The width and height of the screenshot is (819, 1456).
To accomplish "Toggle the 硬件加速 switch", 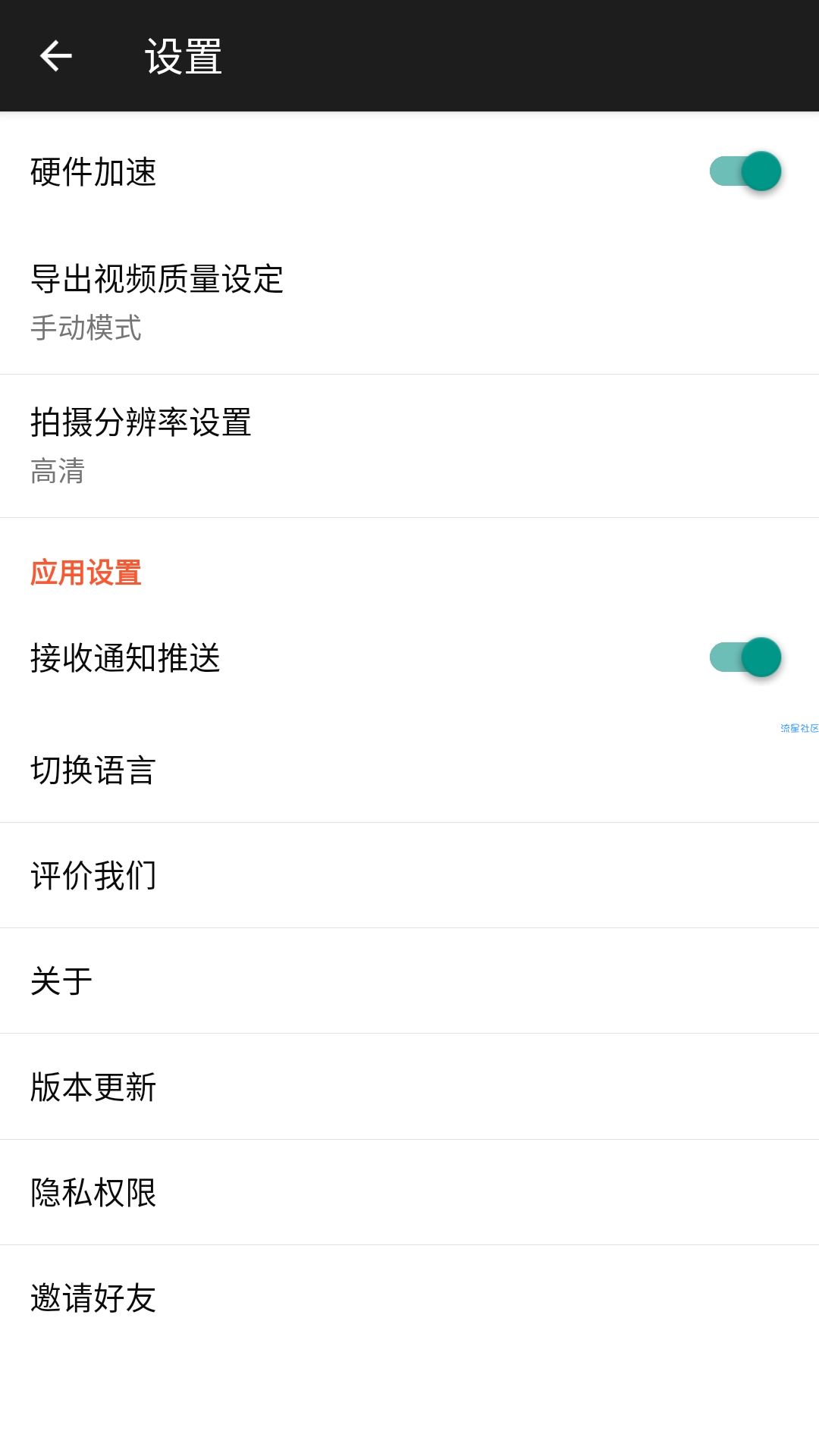I will click(x=745, y=171).
